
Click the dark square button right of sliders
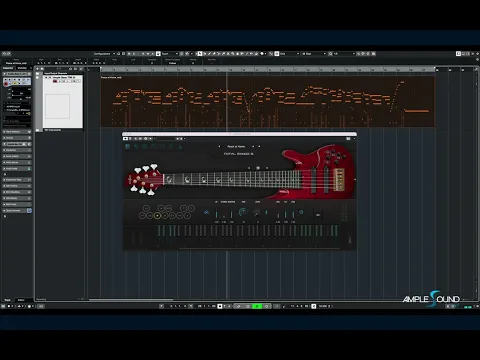tap(318, 215)
